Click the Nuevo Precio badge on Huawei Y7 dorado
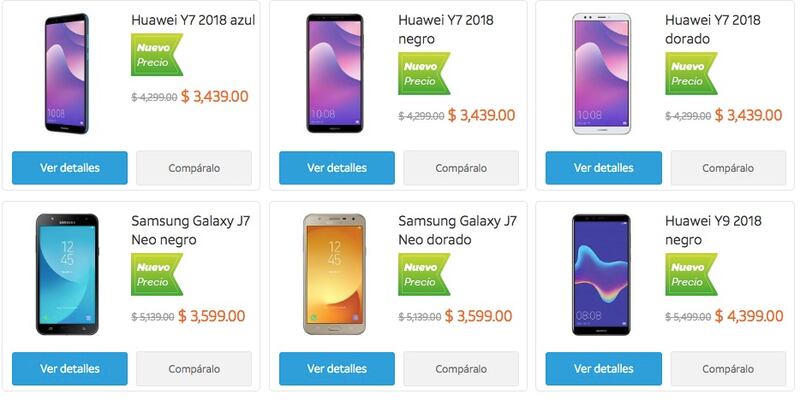Image resolution: width=800 pixels, height=400 pixels. 691,73
